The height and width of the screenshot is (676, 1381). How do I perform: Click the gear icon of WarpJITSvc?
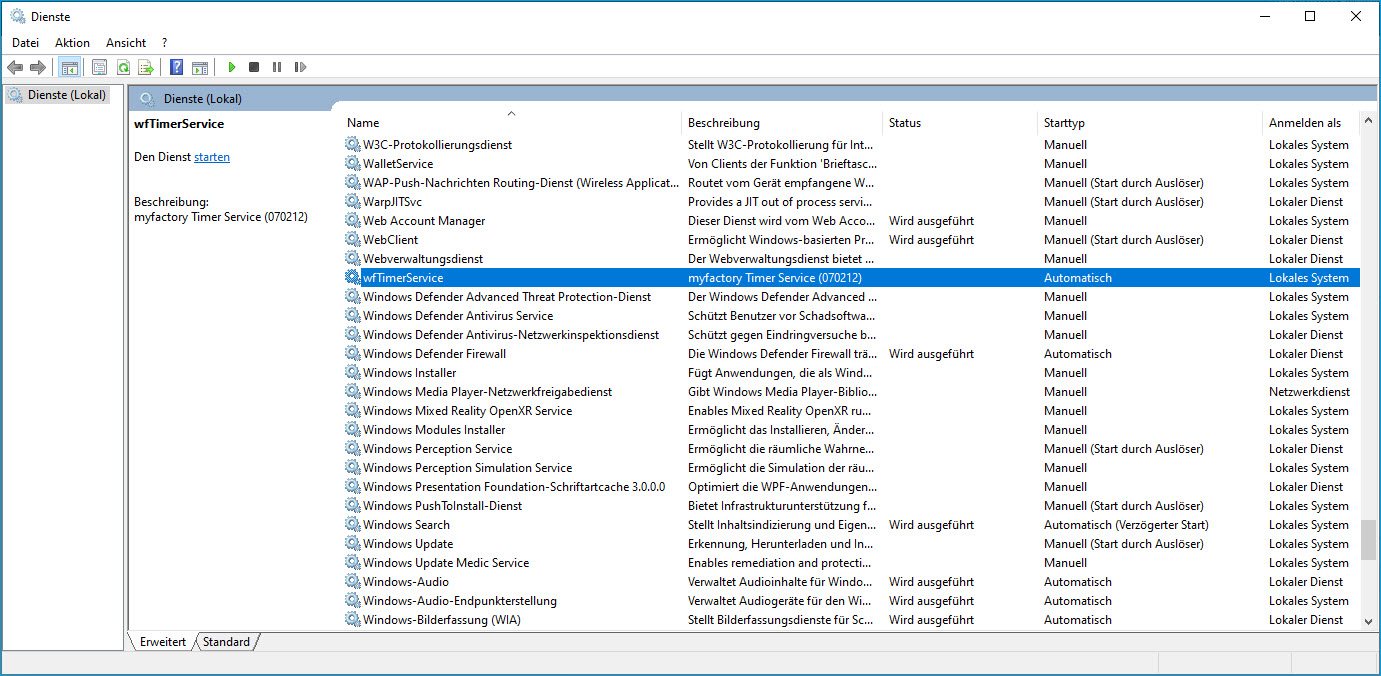353,202
